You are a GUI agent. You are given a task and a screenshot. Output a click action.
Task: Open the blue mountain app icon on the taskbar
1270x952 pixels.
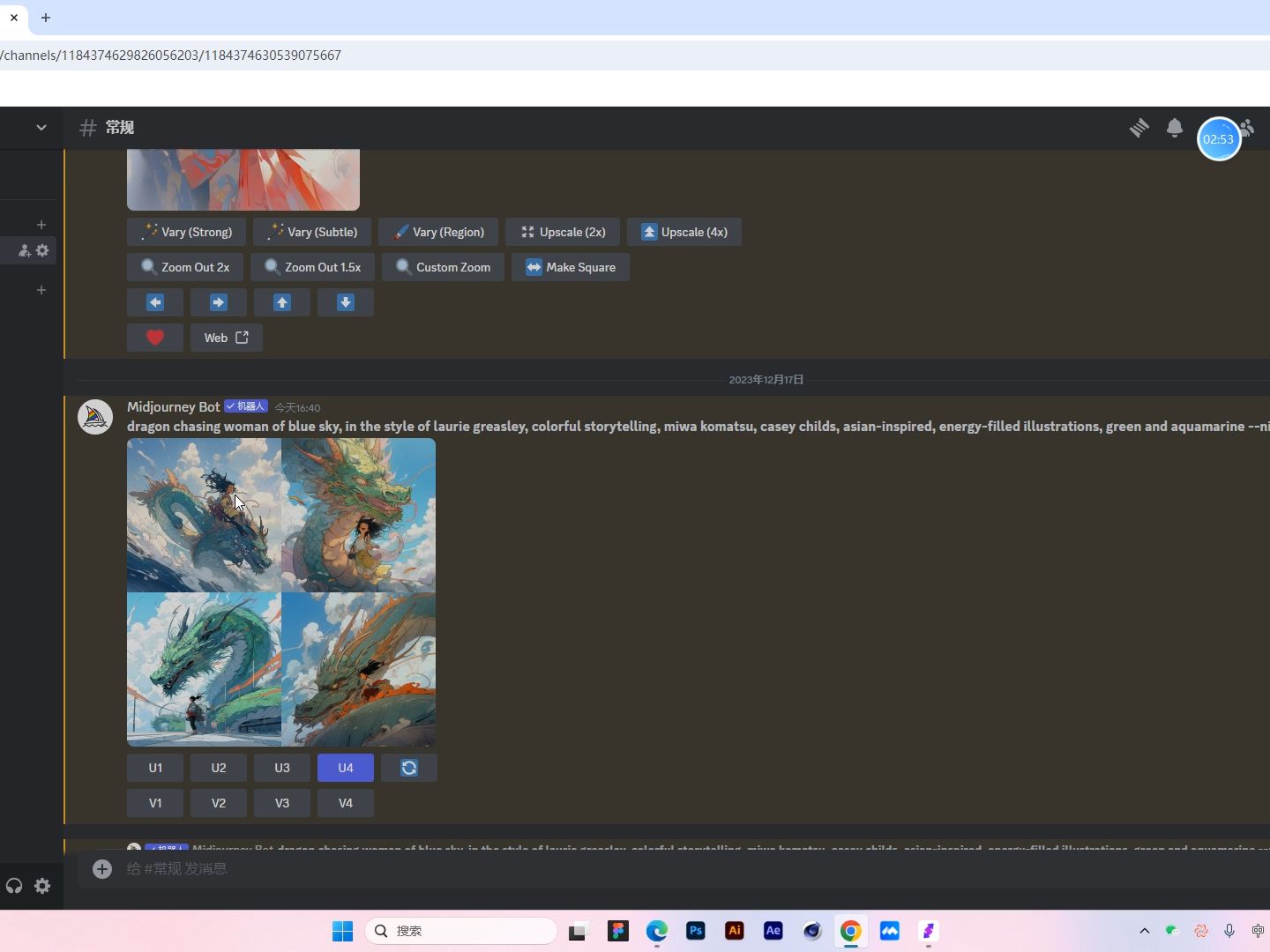(x=890, y=931)
